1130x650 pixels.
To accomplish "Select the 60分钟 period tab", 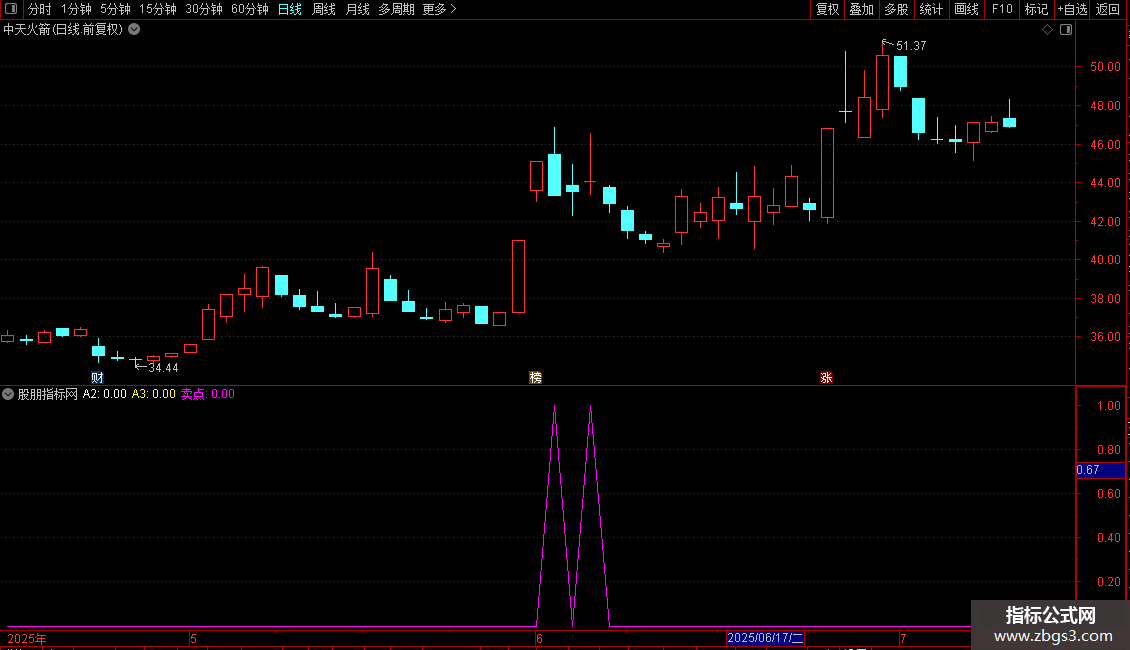I will click(x=250, y=9).
